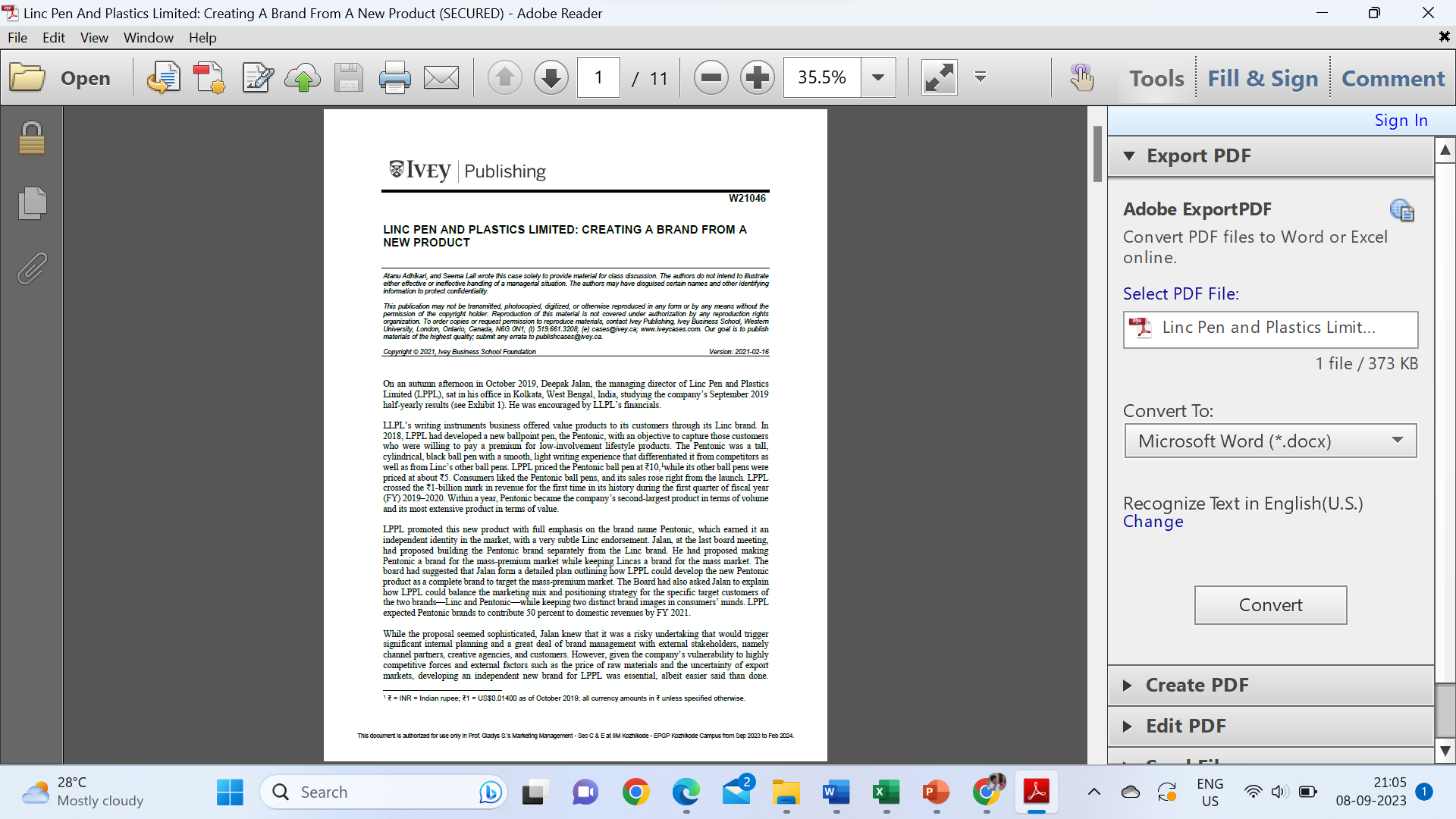This screenshot has height=819, width=1456.
Task: Go to next page with down arrow icon
Action: (x=551, y=77)
